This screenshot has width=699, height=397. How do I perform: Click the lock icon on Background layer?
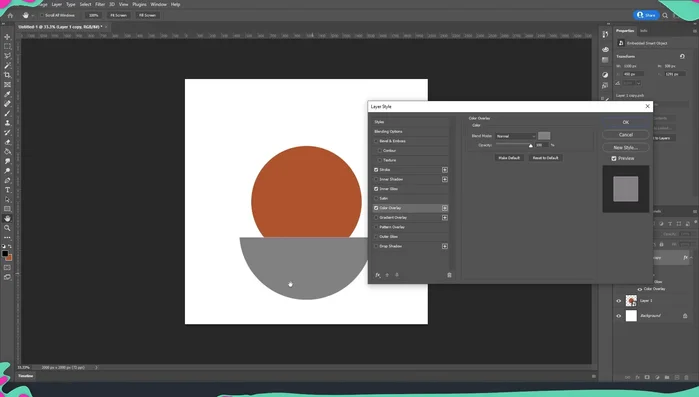685,316
